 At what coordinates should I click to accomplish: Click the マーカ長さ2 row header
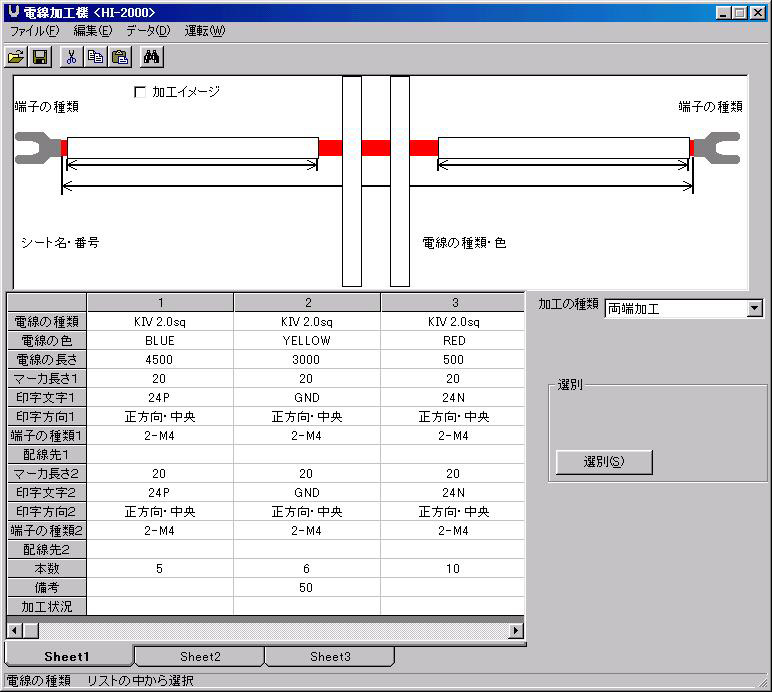pyautogui.click(x=47, y=474)
